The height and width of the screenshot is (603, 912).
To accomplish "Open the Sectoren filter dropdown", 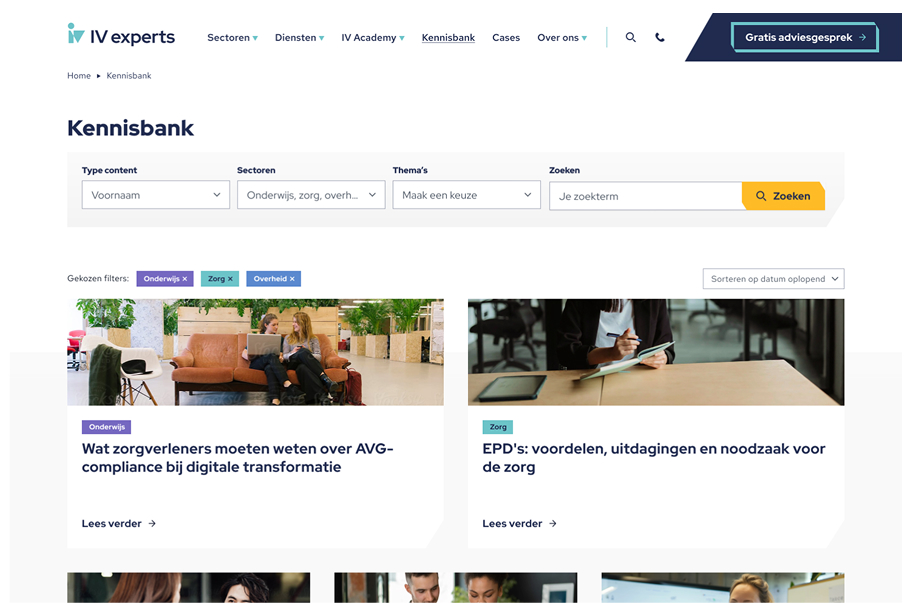I will pyautogui.click(x=311, y=195).
